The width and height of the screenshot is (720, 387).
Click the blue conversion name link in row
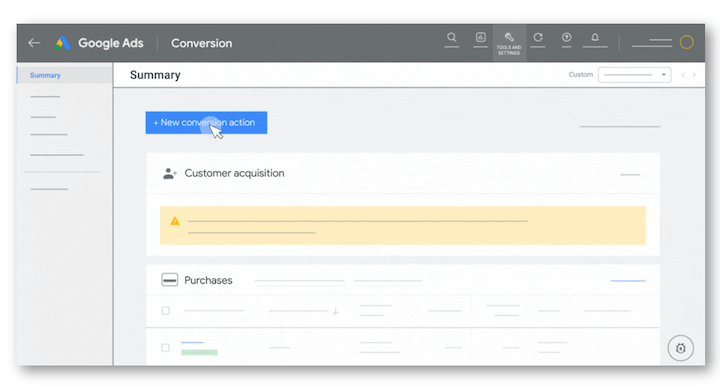click(192, 342)
